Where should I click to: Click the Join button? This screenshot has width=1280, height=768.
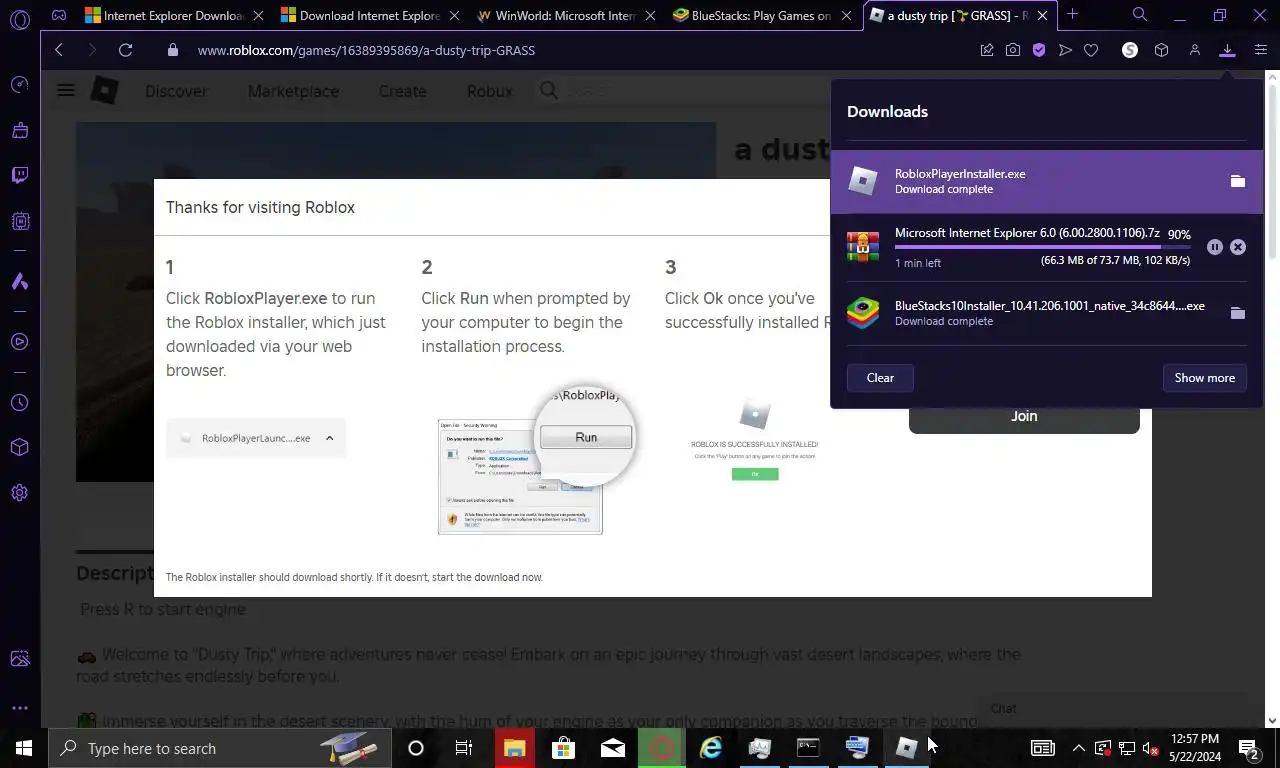1024,417
